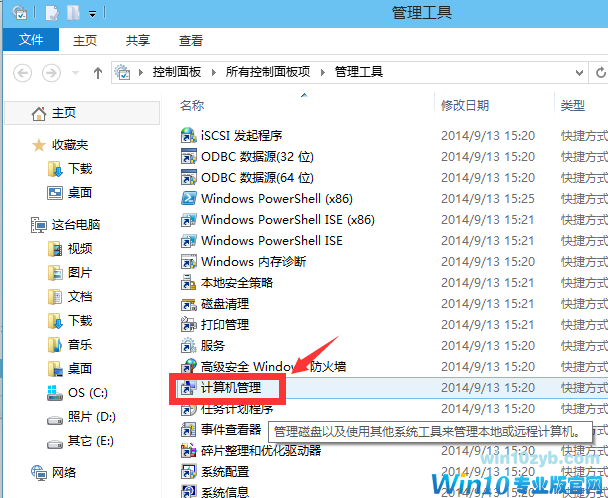The image size is (608, 498).
Task: Select 这台电脑 in the navigation pane
Action: pyautogui.click(x=76, y=225)
